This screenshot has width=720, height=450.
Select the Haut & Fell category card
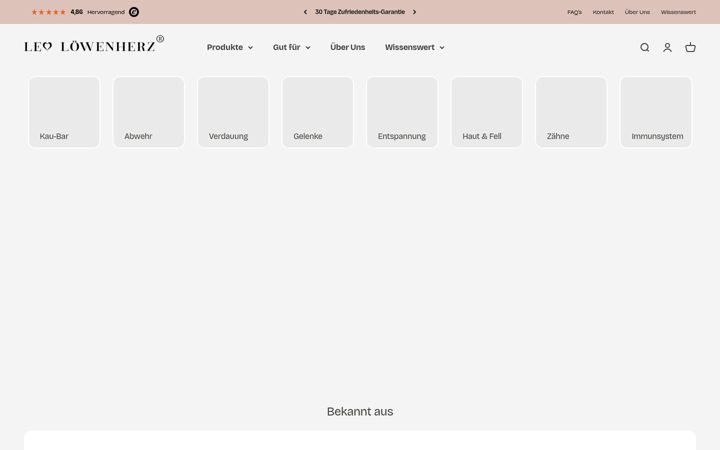click(x=487, y=112)
